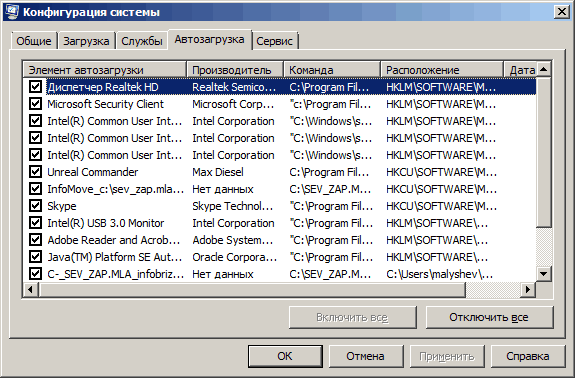Open the Загрузка tab

pos(86,41)
